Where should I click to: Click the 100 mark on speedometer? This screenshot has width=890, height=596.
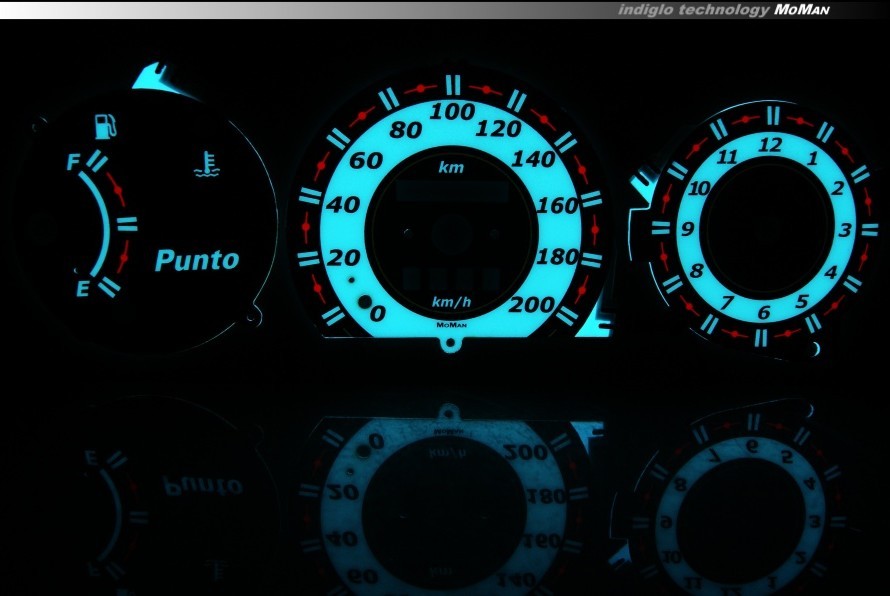452,112
